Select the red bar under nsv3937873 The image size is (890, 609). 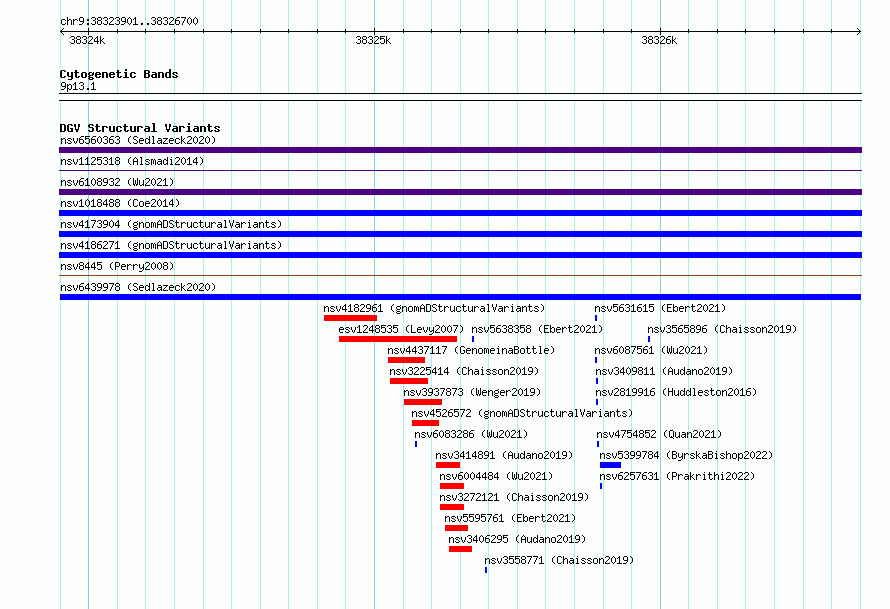(x=423, y=402)
